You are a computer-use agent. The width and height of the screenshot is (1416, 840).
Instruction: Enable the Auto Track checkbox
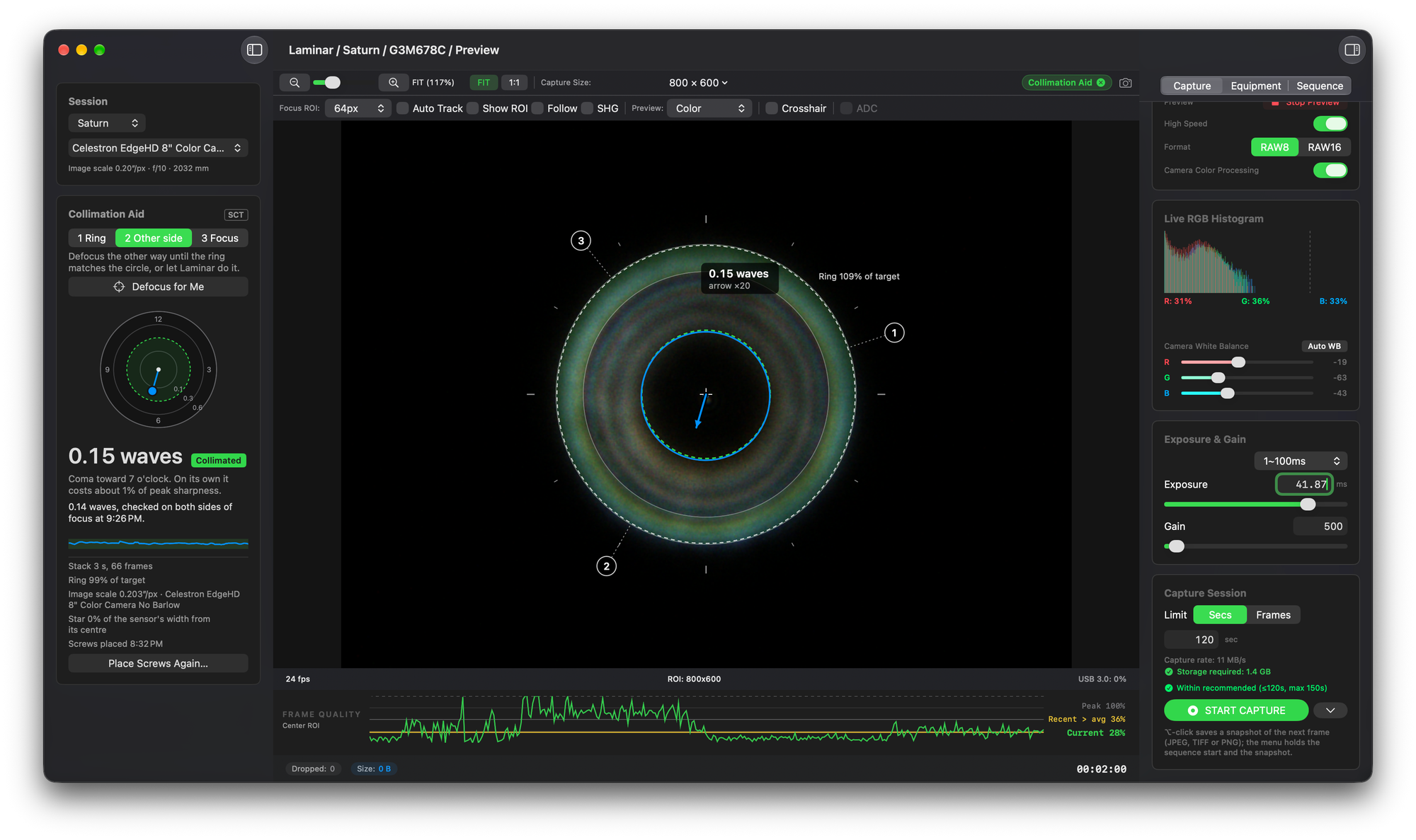click(402, 108)
